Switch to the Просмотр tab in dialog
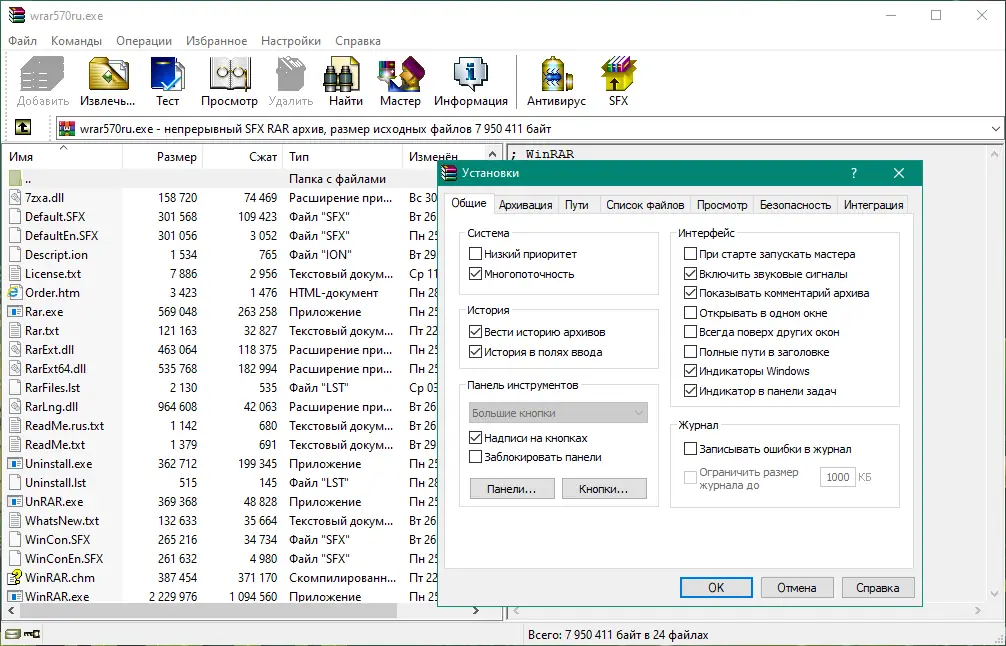This screenshot has height=646, width=1006. tap(722, 205)
